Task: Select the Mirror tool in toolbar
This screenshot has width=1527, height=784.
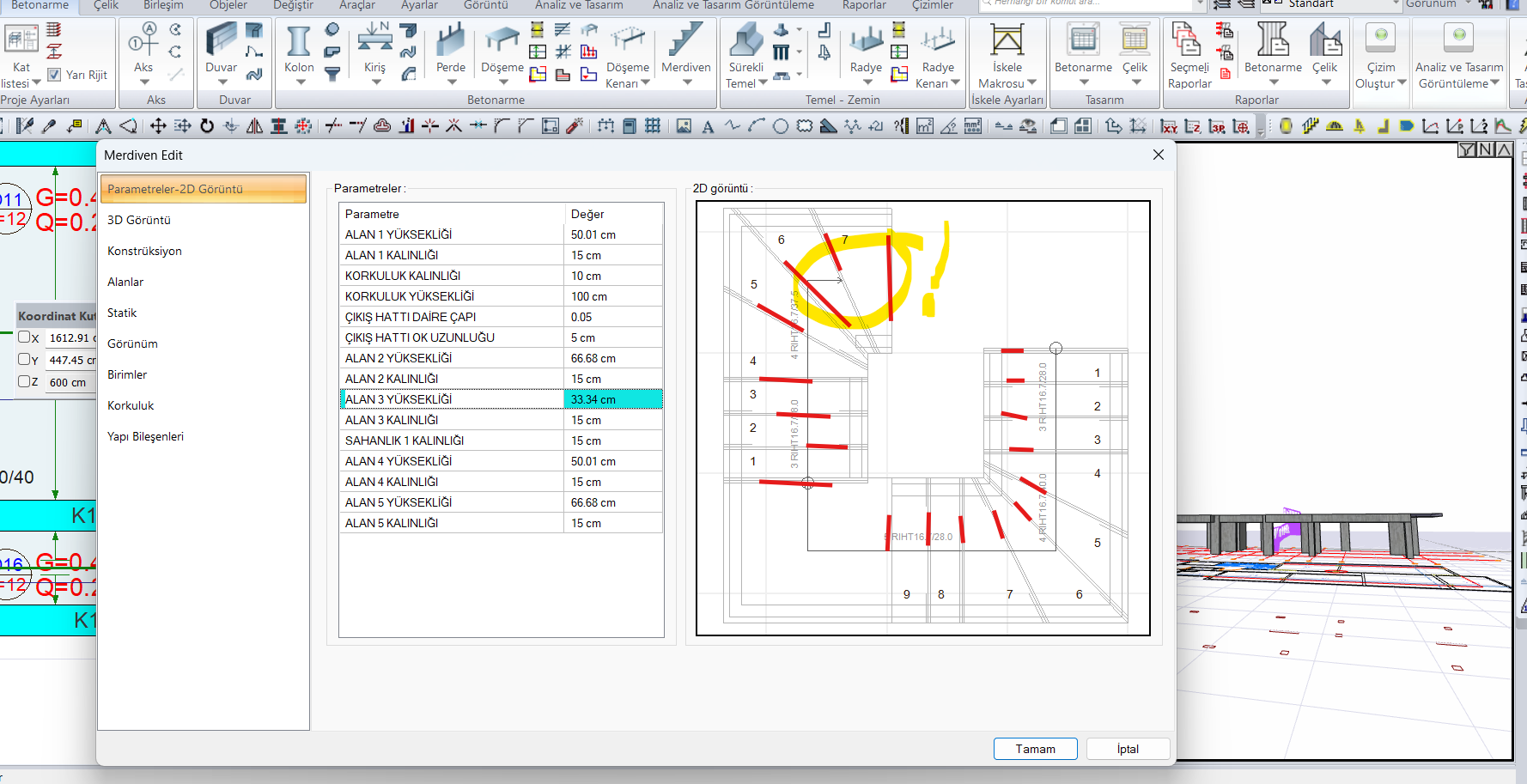Action: click(x=255, y=126)
